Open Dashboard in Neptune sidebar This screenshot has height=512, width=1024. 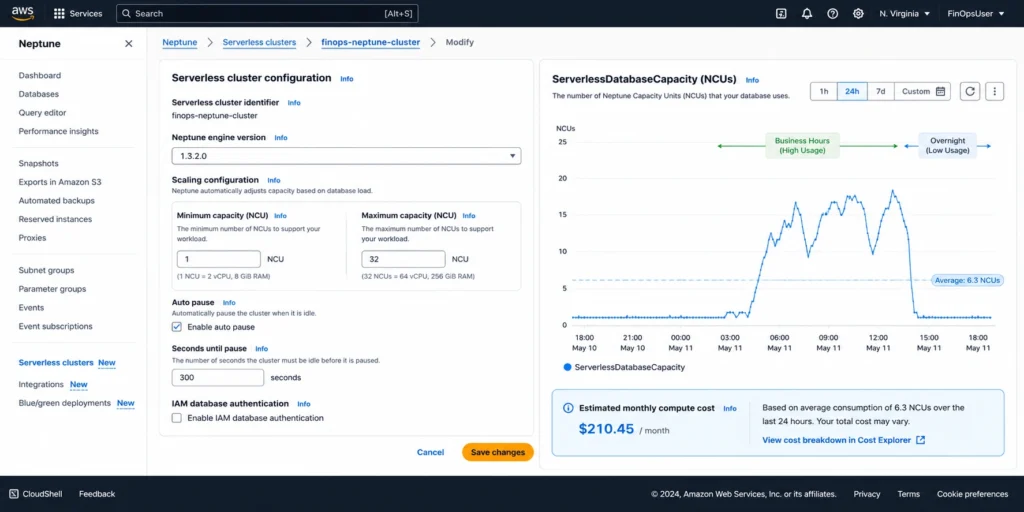tap(40, 76)
